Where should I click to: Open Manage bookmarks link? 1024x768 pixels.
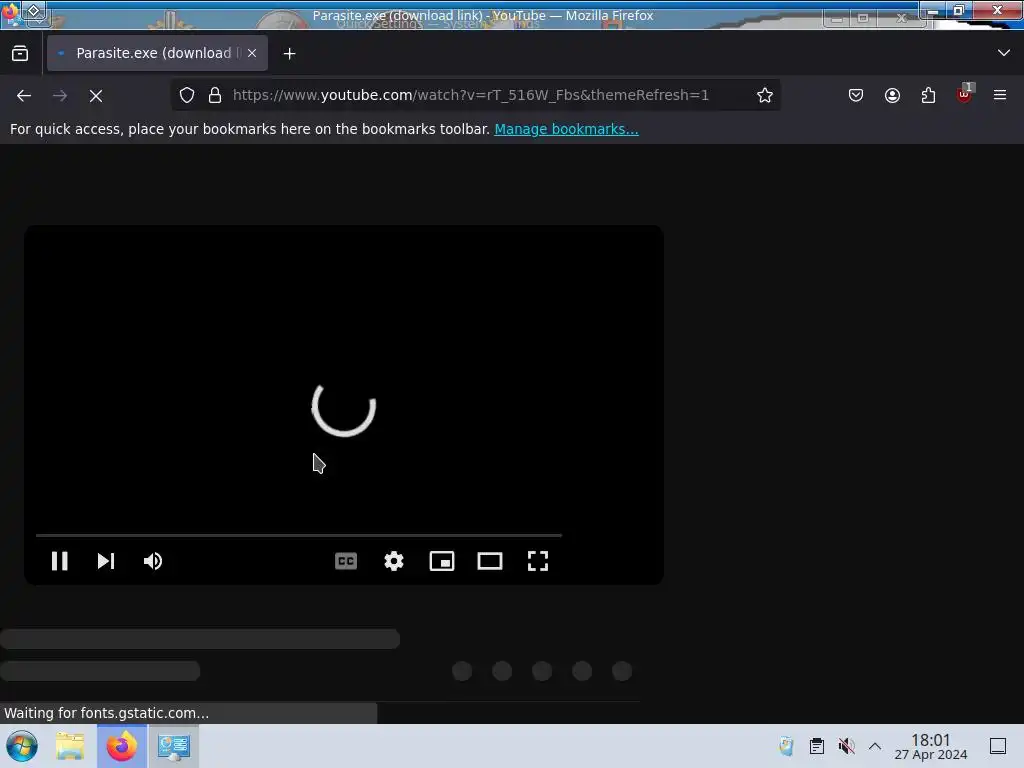(x=566, y=129)
